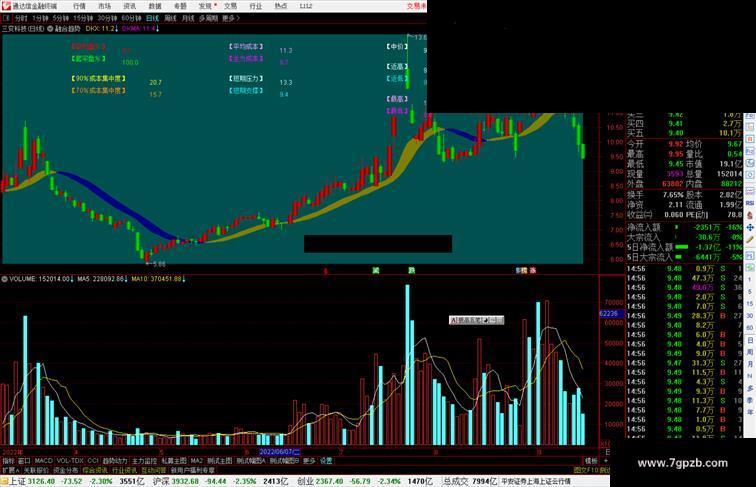Image resolution: width=756 pixels, height=487 pixels.
Task: Click the RSI icon in right sidebar
Action: (x=750, y=203)
